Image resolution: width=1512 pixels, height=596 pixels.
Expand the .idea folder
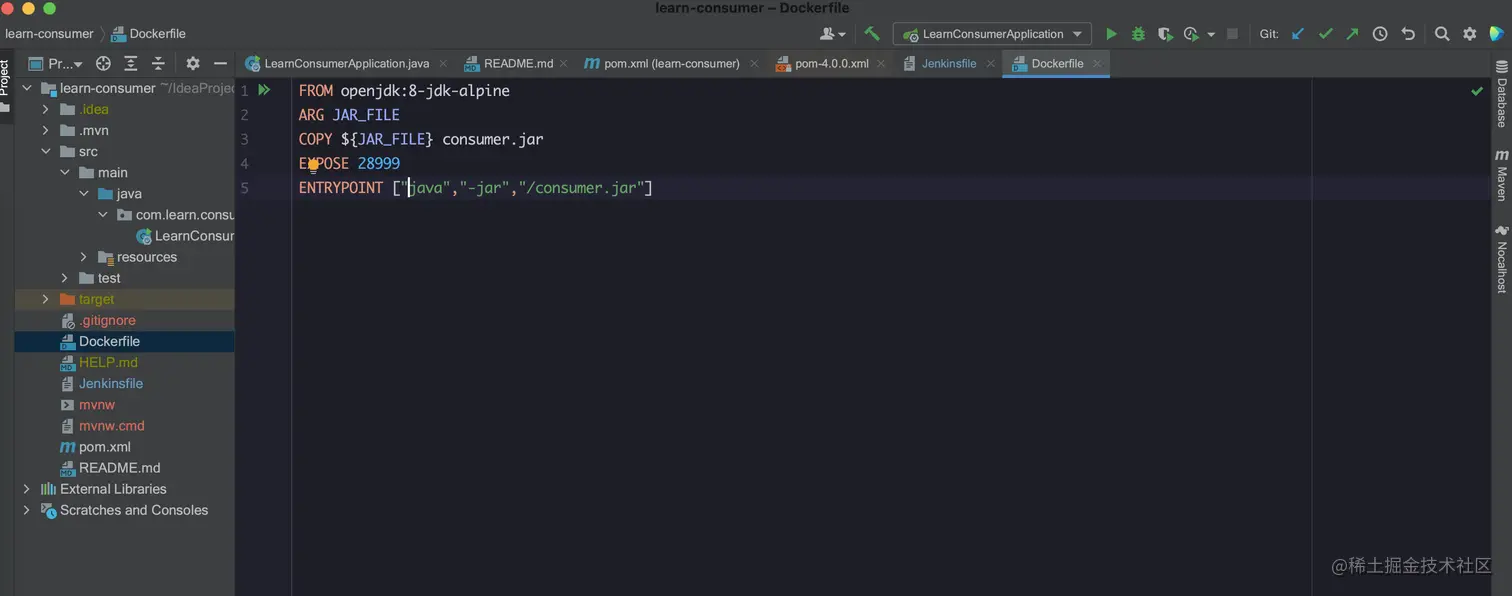[x=45, y=109]
